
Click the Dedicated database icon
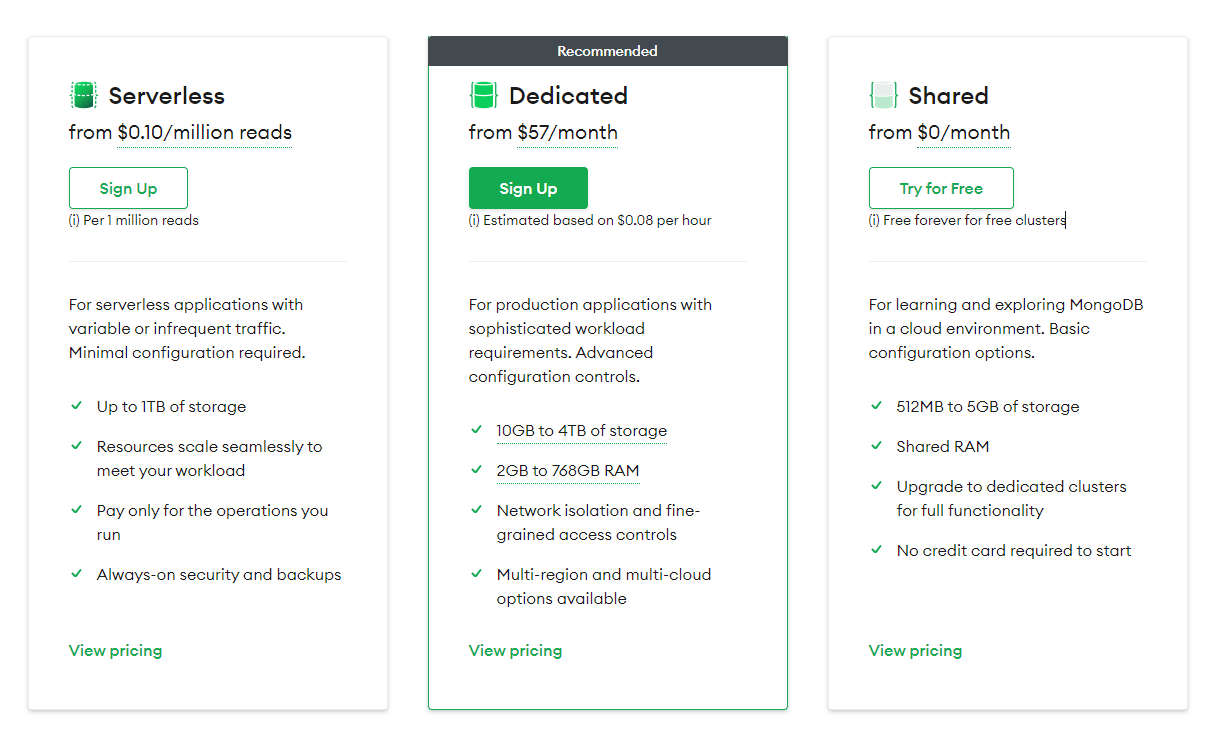click(484, 95)
